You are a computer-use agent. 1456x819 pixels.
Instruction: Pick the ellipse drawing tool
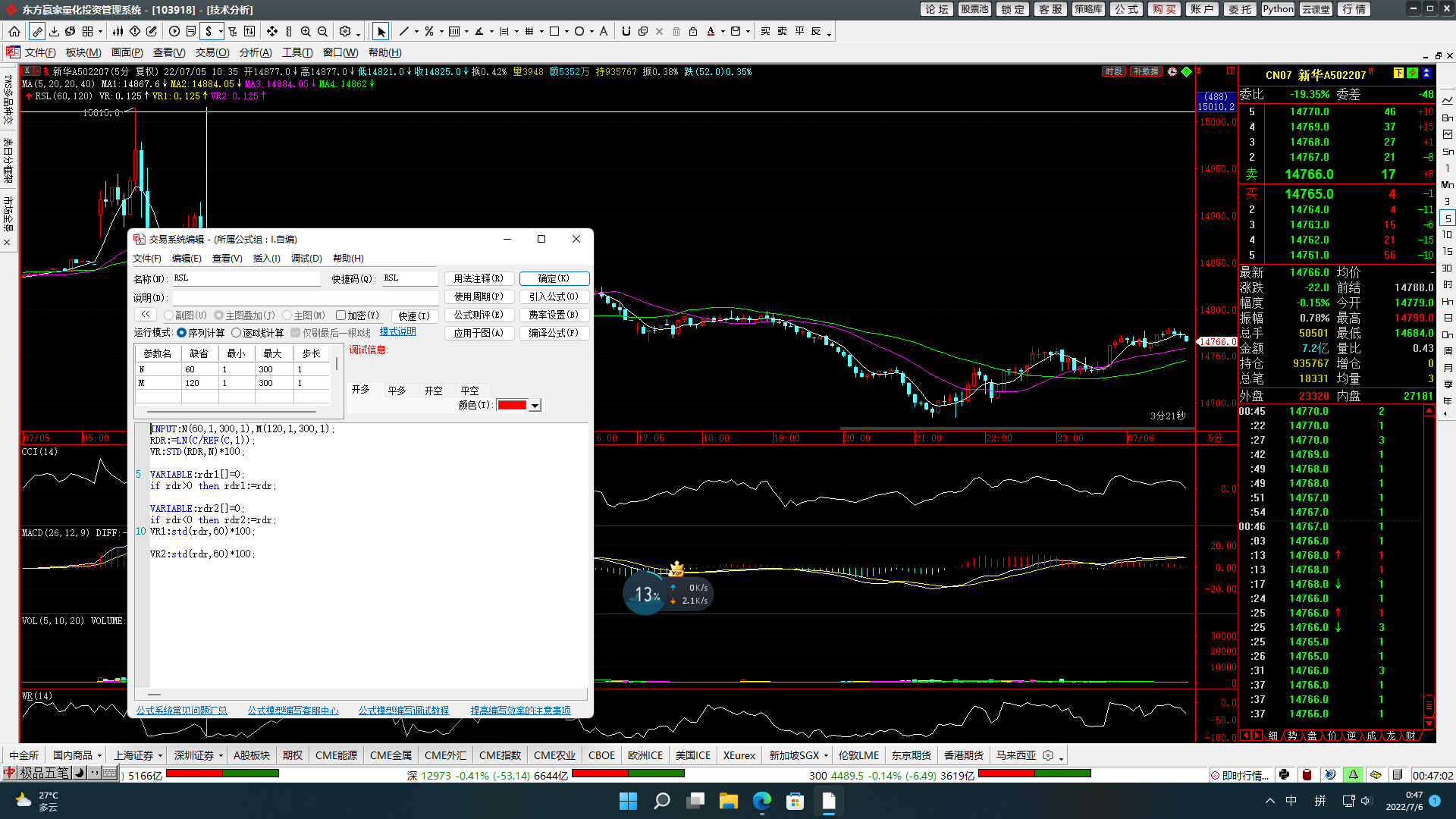[x=579, y=31]
